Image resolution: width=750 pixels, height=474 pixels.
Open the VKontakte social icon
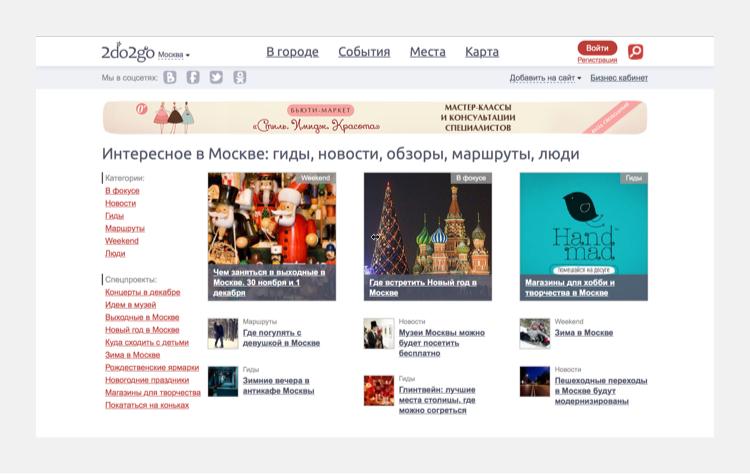tap(170, 77)
